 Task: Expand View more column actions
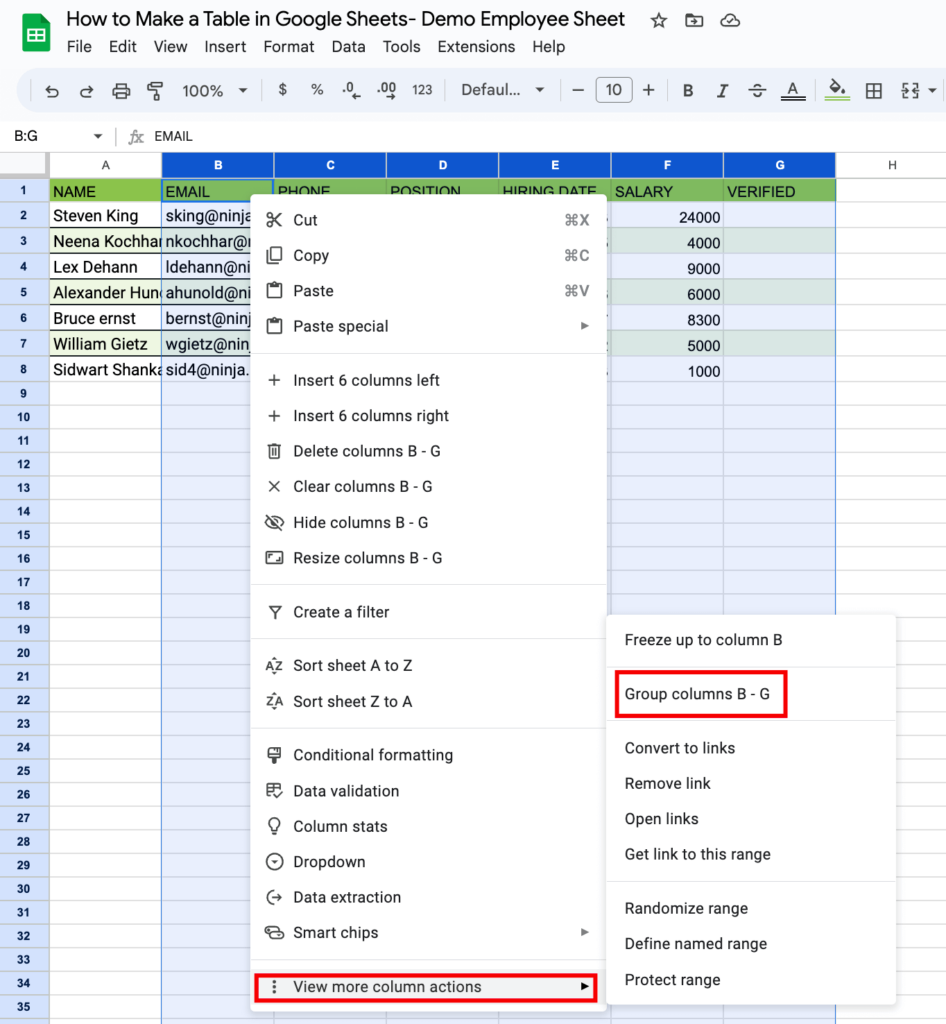pos(426,987)
